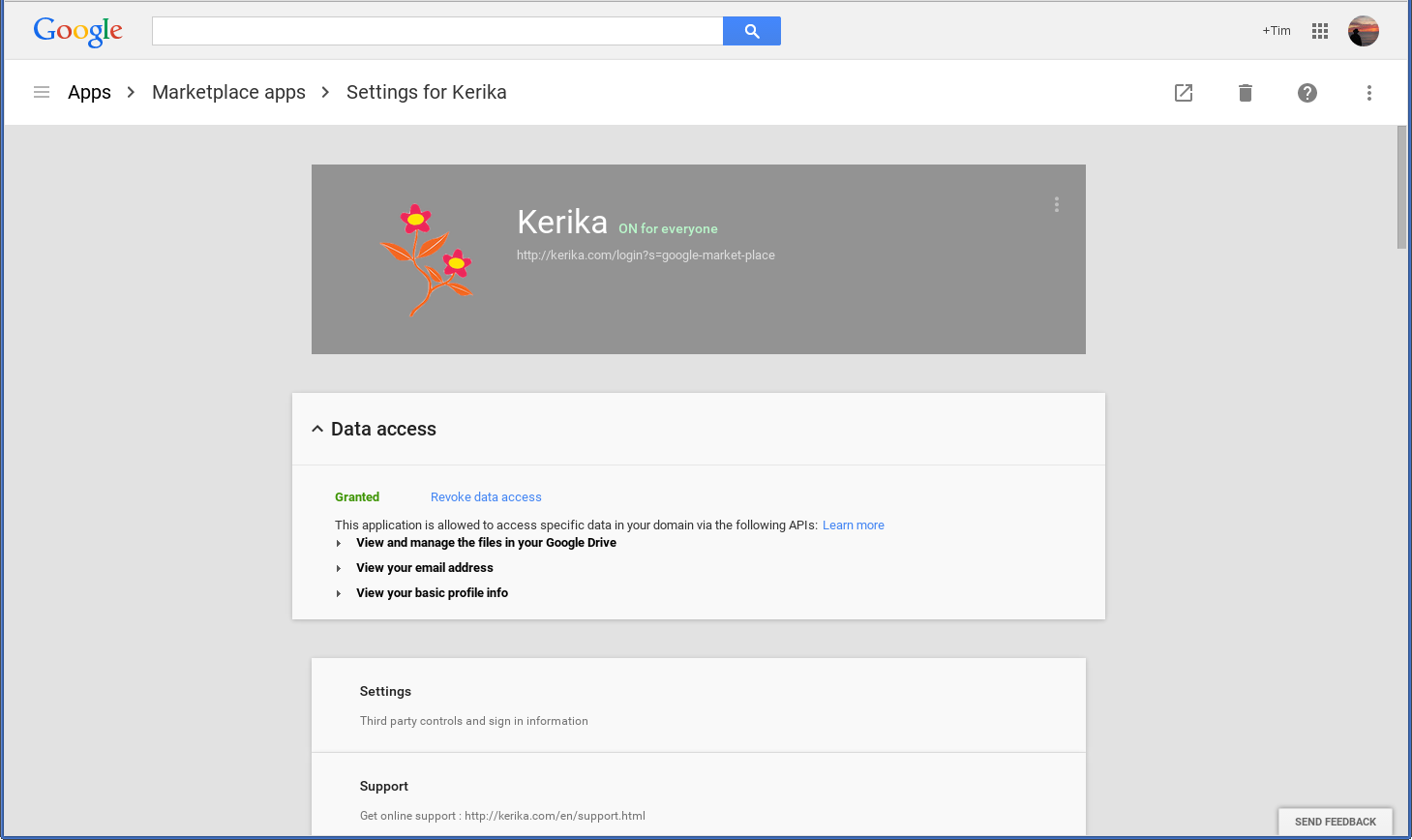
Task: Open the Support section
Action: (x=699, y=795)
